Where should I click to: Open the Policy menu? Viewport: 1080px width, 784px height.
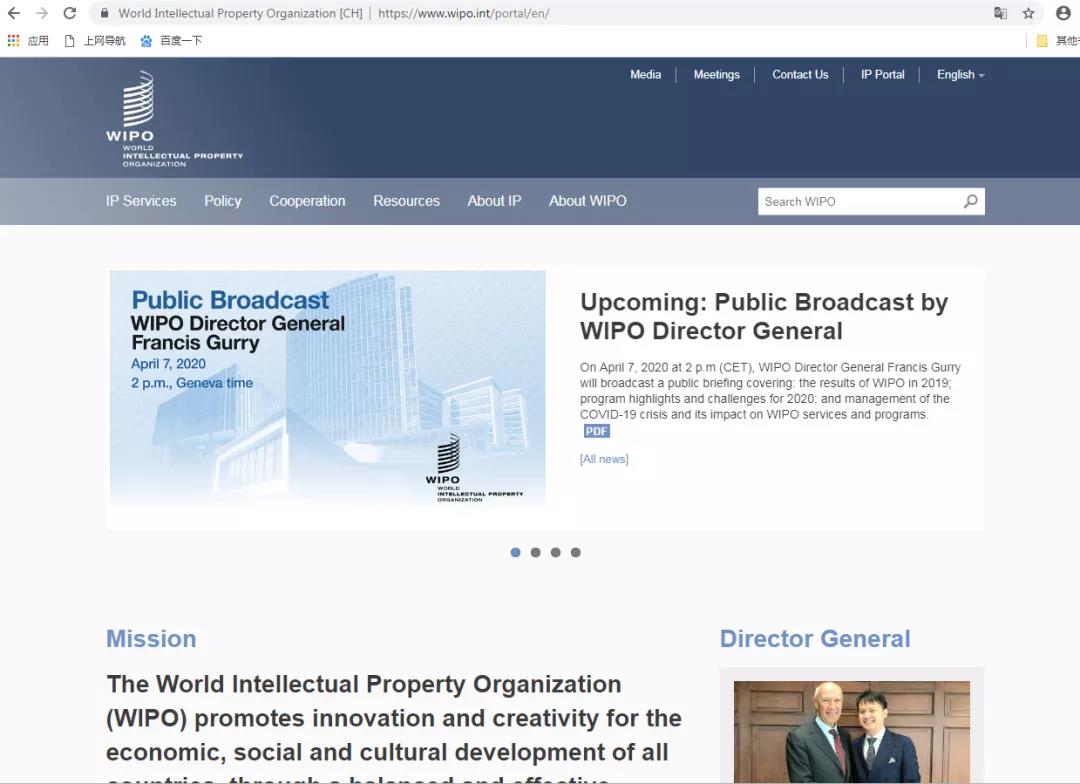(222, 200)
